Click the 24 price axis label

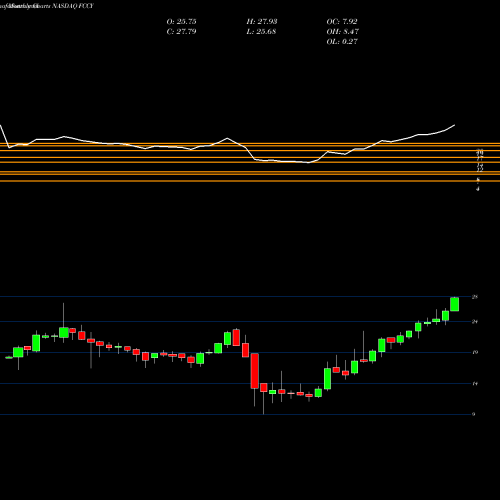coord(475,322)
